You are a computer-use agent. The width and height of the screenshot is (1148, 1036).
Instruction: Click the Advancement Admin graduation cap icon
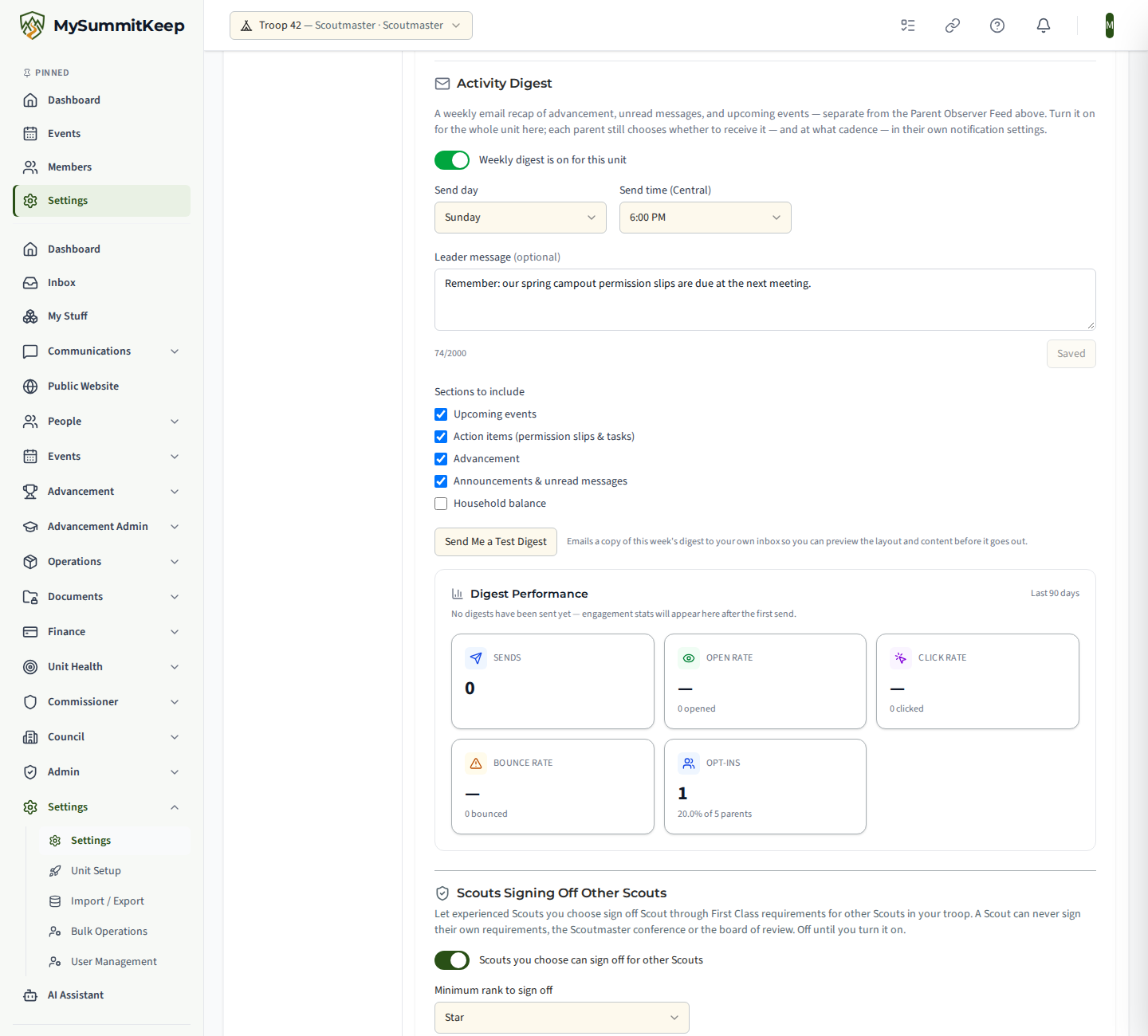(30, 527)
